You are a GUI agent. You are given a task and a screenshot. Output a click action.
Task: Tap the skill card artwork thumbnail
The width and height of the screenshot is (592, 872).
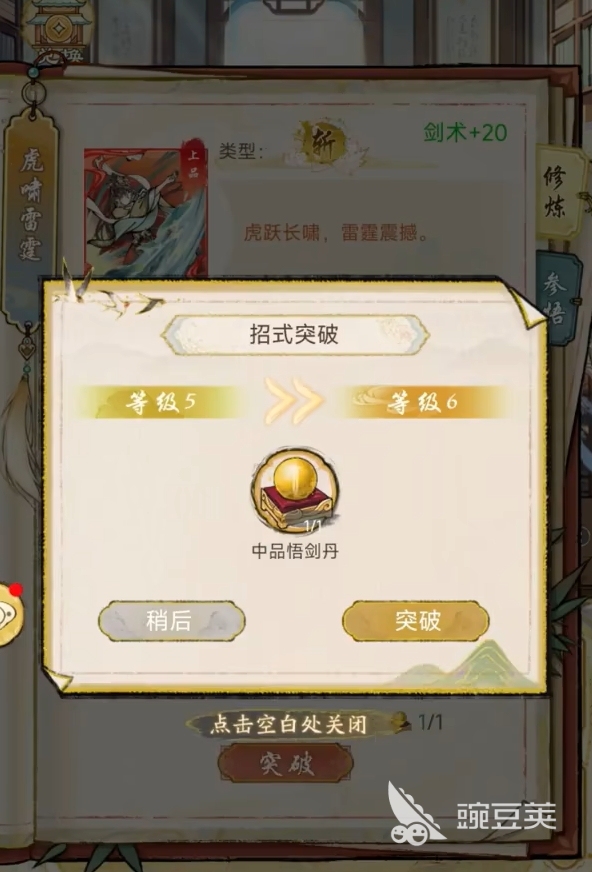(x=146, y=210)
